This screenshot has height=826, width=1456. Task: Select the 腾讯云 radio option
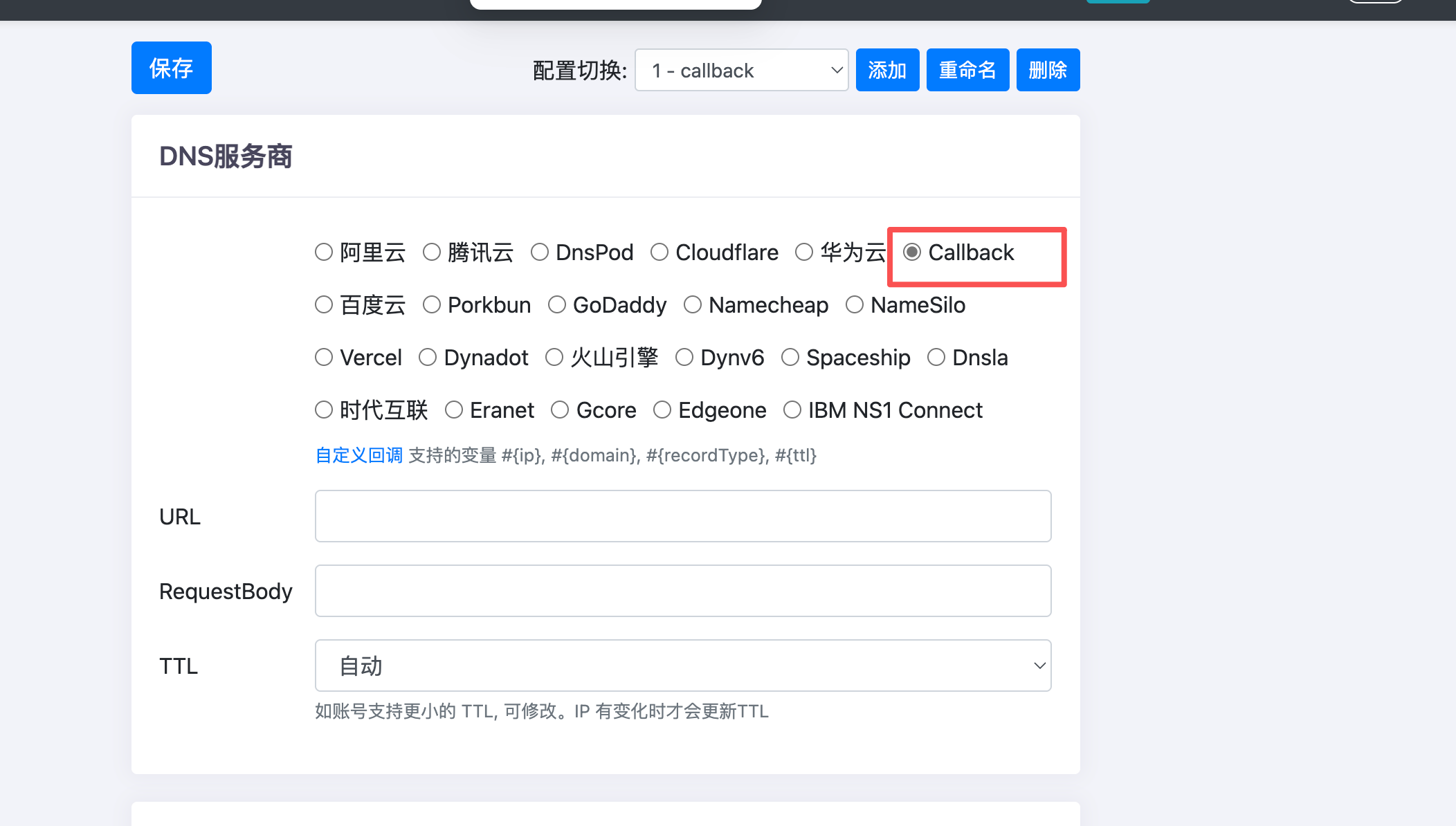[x=432, y=252]
